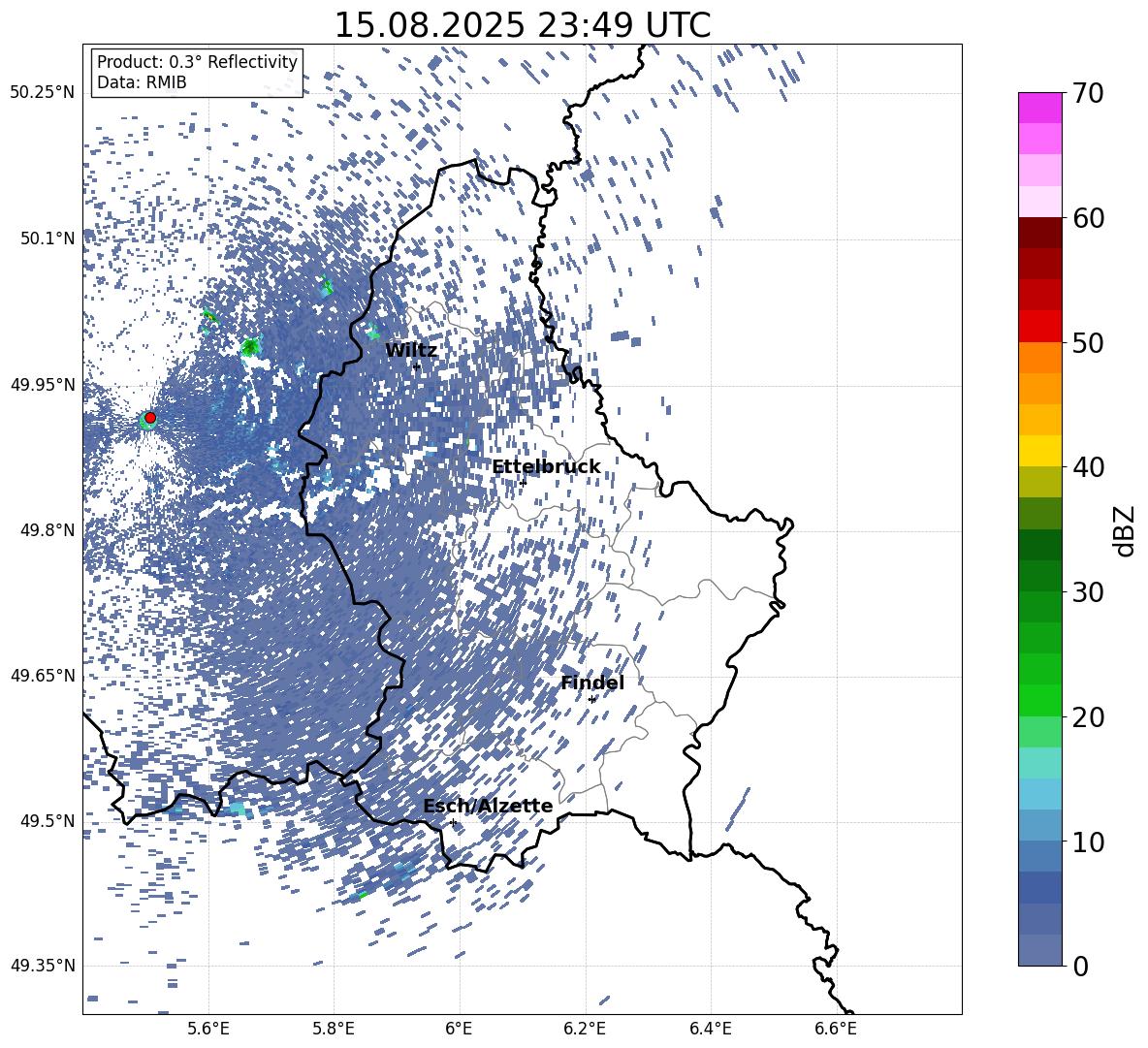Screen dimensions: 1148x1048
Task: Click the 6°E longitude label
Action: point(459,1030)
